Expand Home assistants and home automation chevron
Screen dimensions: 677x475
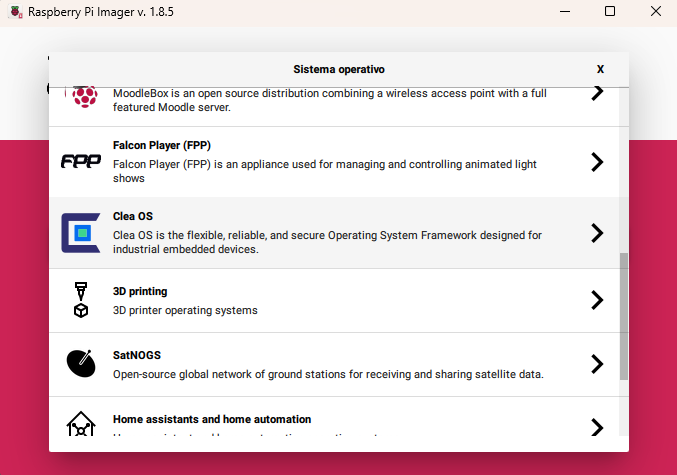597,428
